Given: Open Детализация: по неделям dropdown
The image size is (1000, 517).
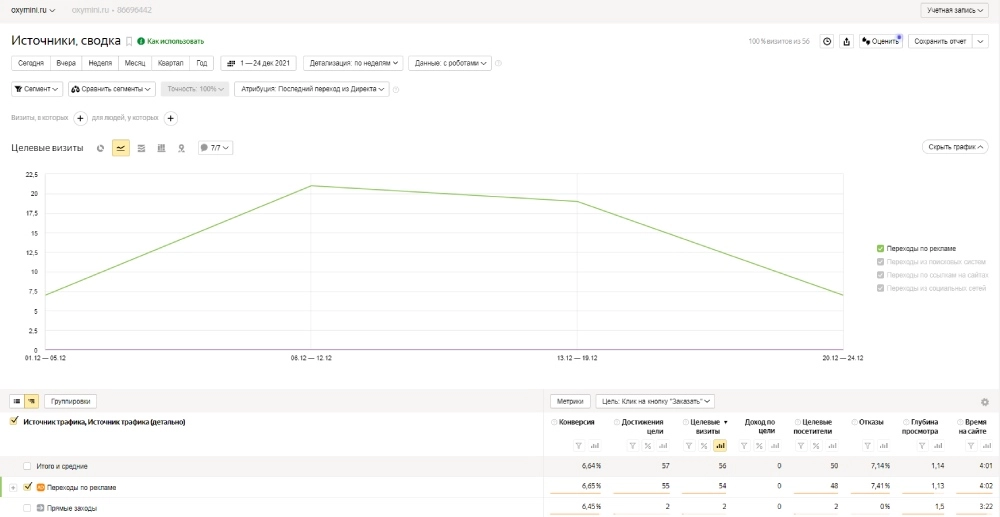Looking at the screenshot, I should click(x=354, y=63).
